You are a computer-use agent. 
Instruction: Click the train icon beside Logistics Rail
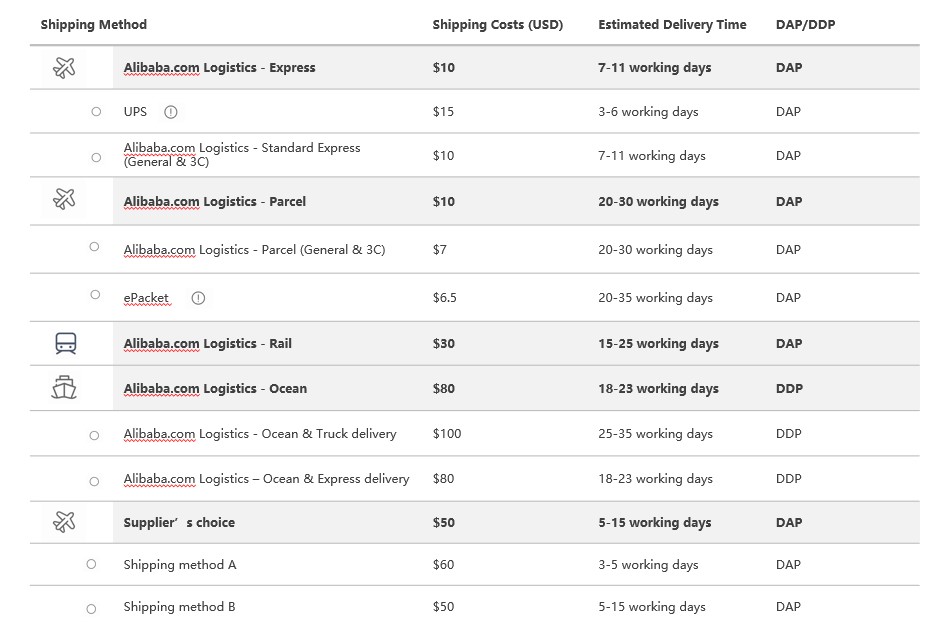pos(66,343)
